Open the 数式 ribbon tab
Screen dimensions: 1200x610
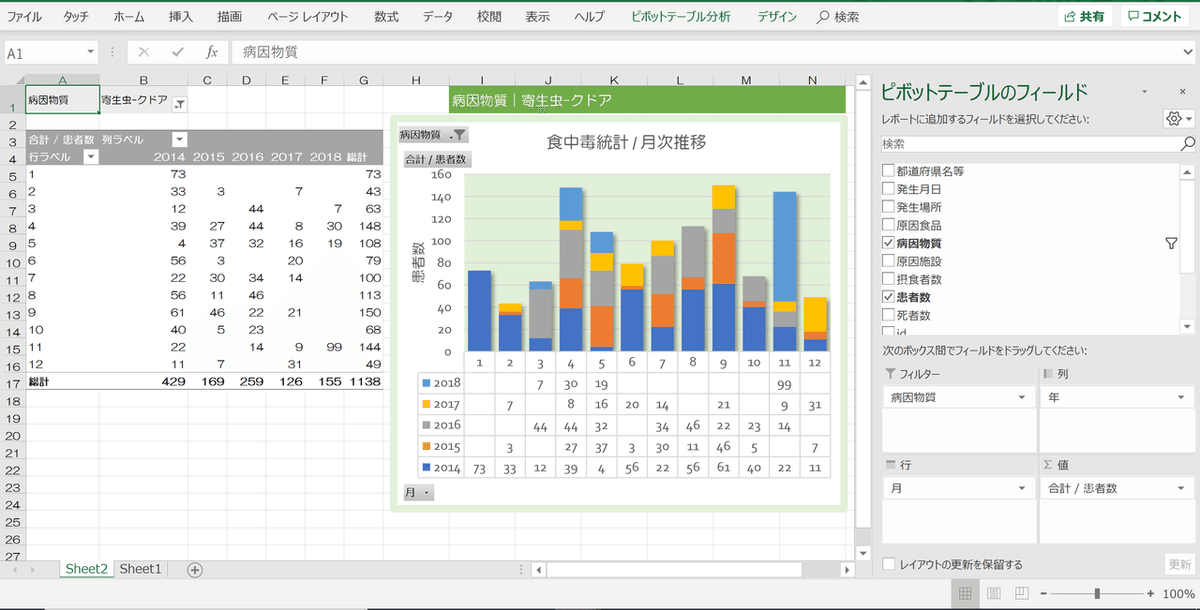[386, 17]
